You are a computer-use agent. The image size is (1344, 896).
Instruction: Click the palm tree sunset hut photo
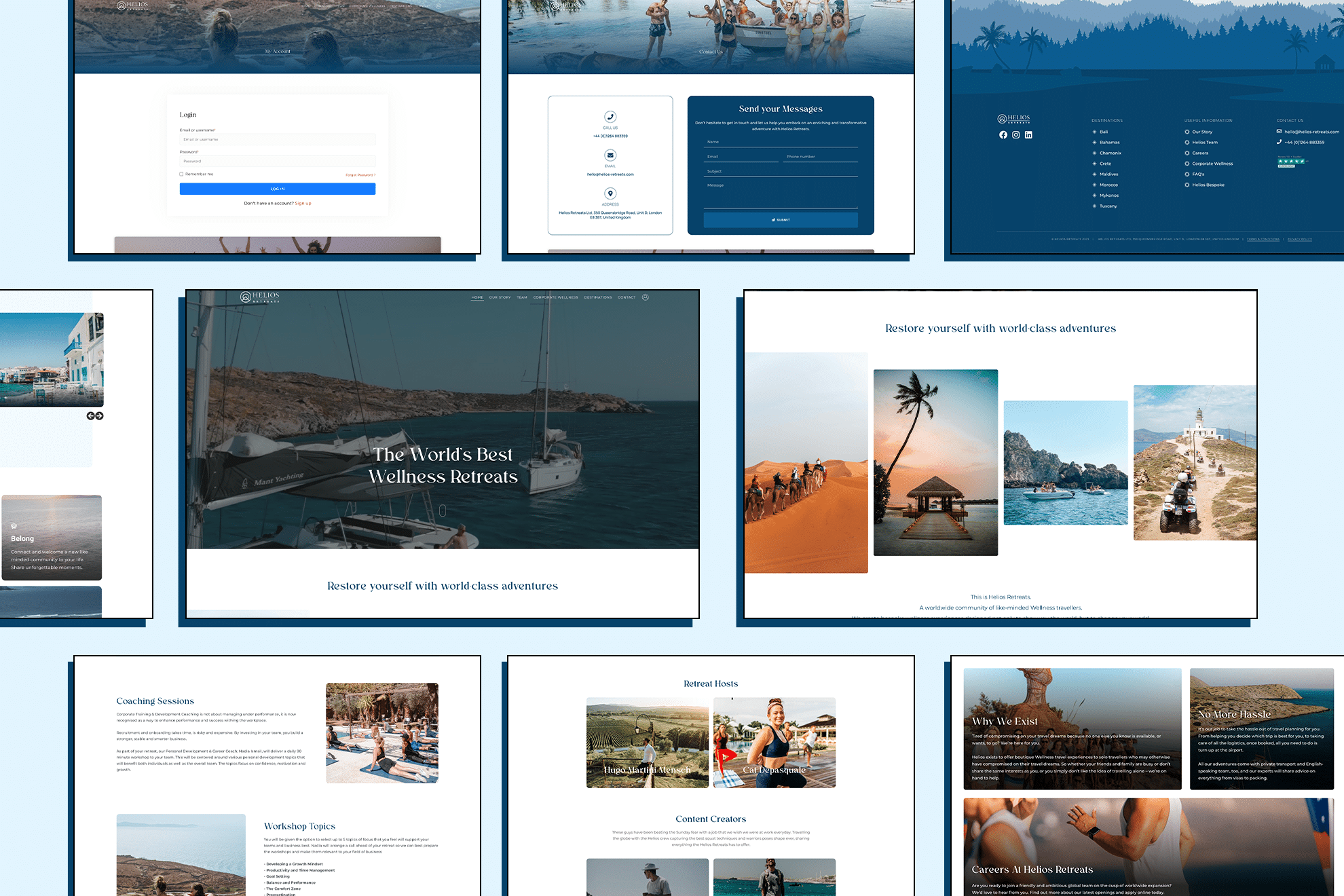tap(935, 462)
